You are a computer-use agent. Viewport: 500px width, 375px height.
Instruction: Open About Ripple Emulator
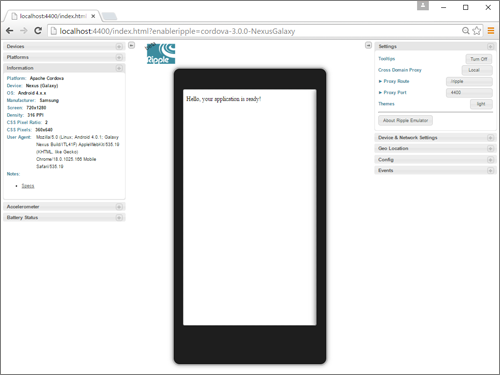click(405, 120)
